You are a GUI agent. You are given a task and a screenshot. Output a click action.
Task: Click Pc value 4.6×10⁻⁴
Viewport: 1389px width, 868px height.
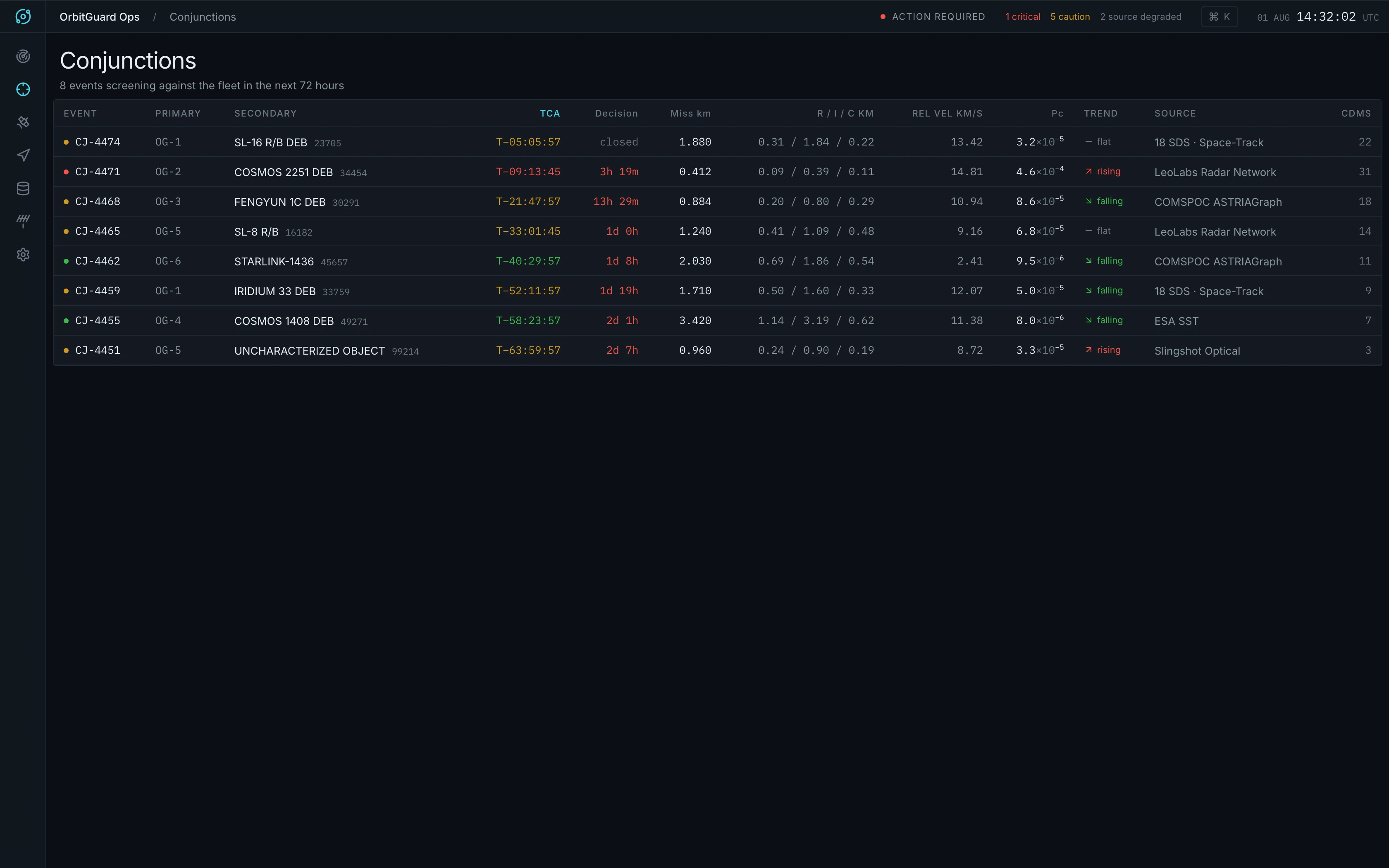(x=1039, y=171)
